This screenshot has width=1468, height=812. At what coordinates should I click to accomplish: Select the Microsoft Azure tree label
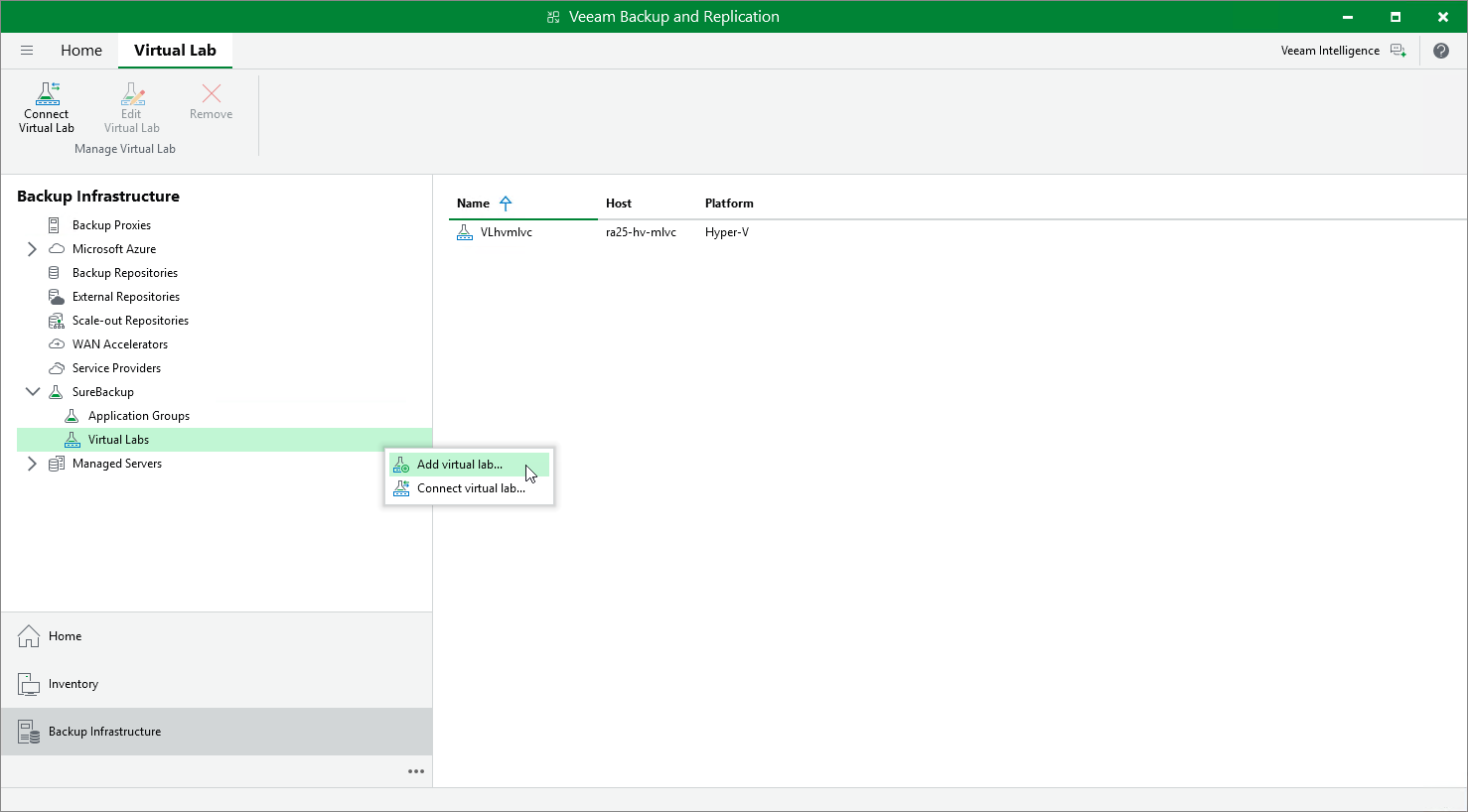click(x=114, y=249)
